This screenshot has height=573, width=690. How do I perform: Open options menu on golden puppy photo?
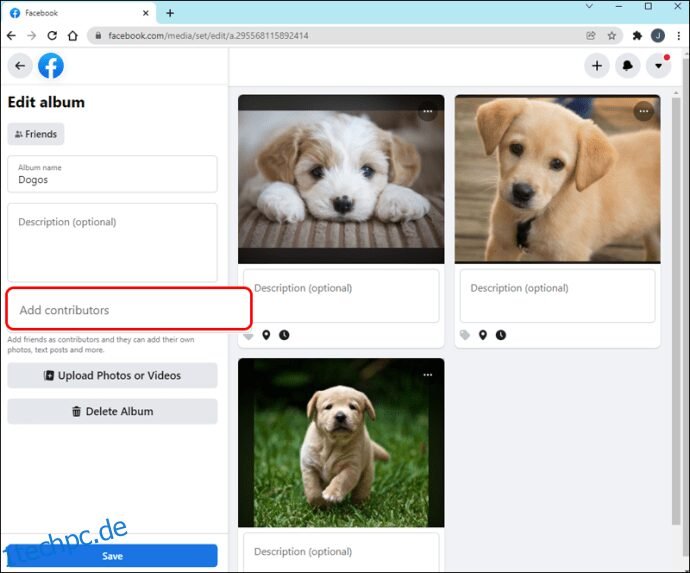(644, 111)
